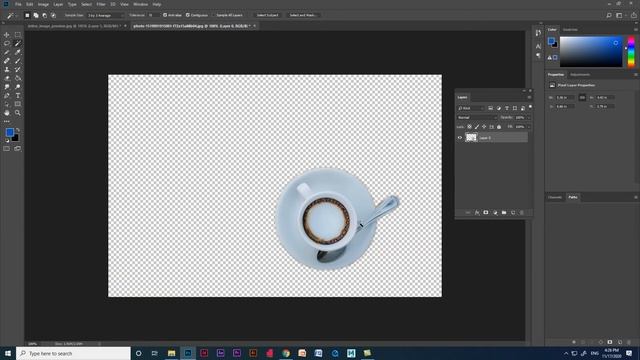Select the Lasso tool
The width and height of the screenshot is (640, 360).
coord(7,43)
